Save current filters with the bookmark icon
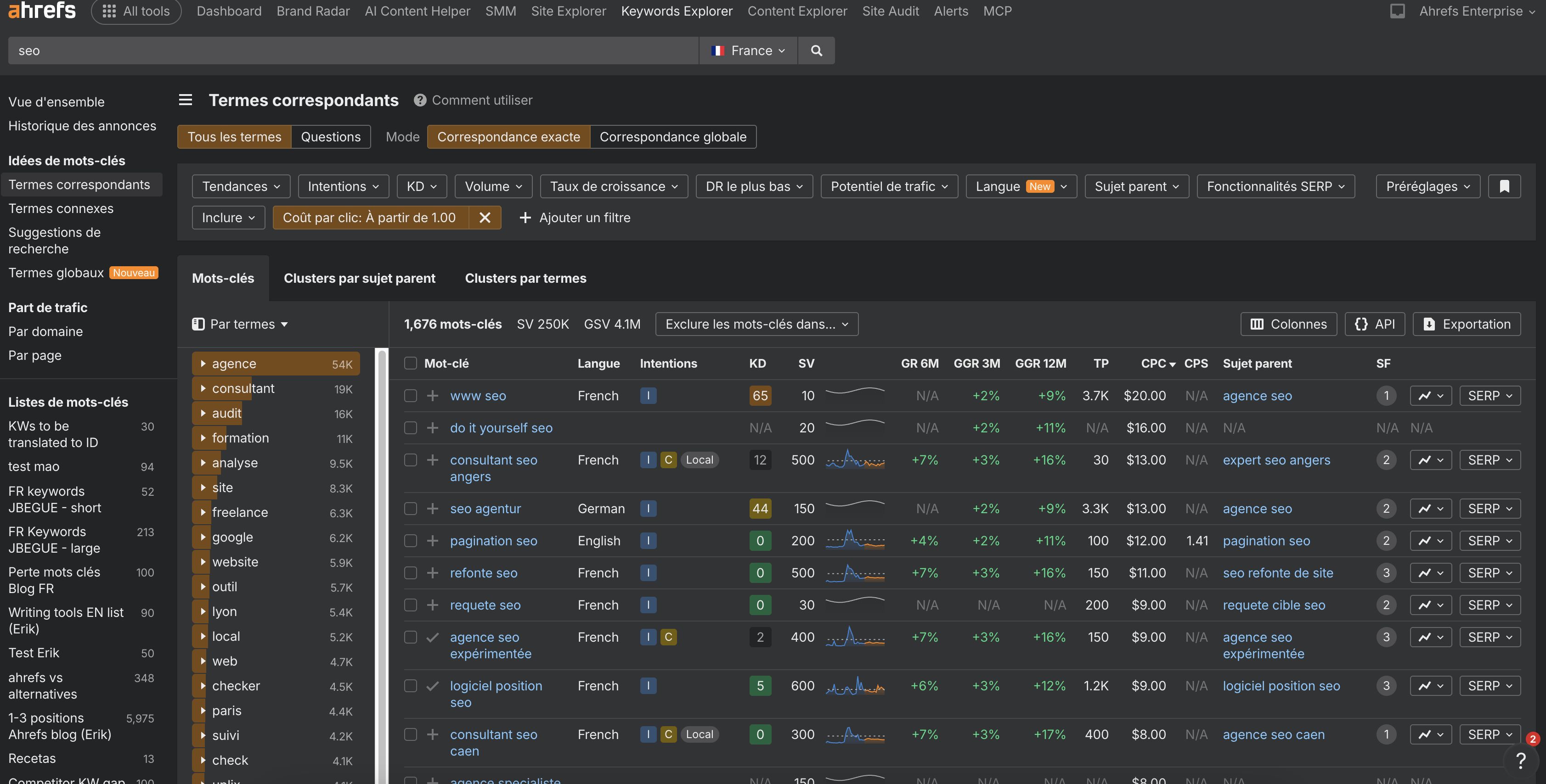 [1505, 186]
